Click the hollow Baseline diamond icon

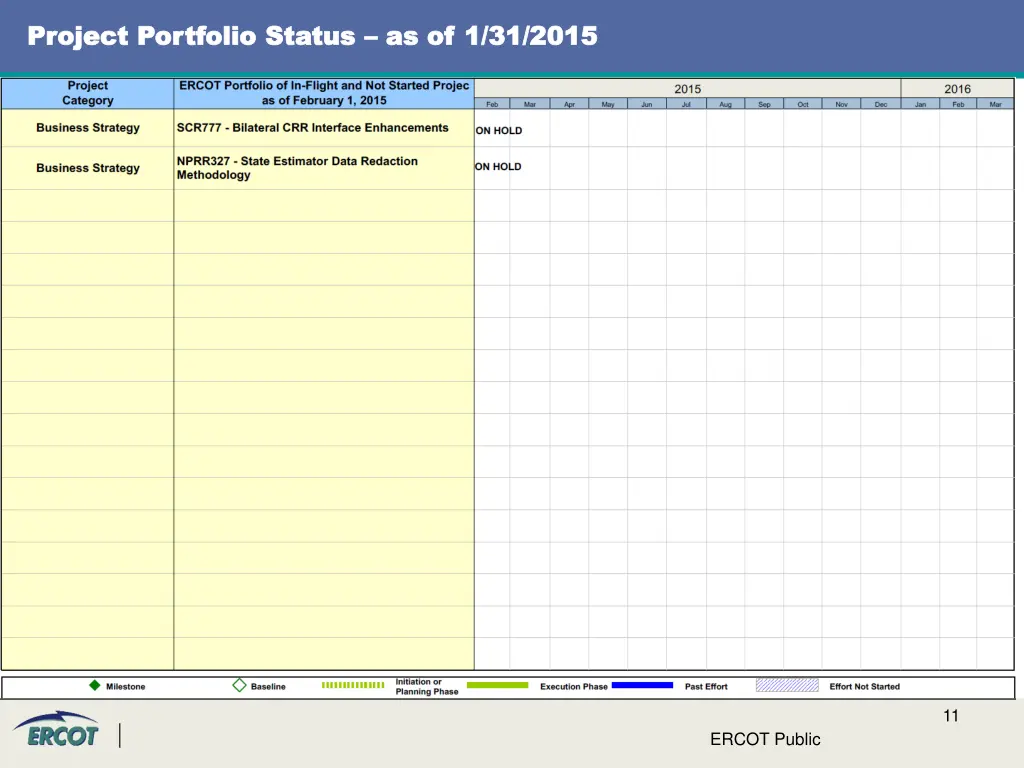point(239,685)
